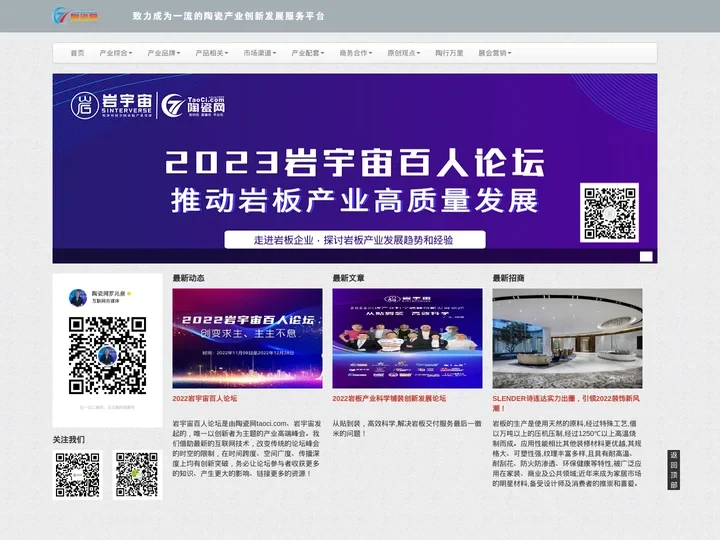This screenshot has width=720, height=540.
Task: Click the 走进岩板企业 button on banner
Action: (354, 240)
